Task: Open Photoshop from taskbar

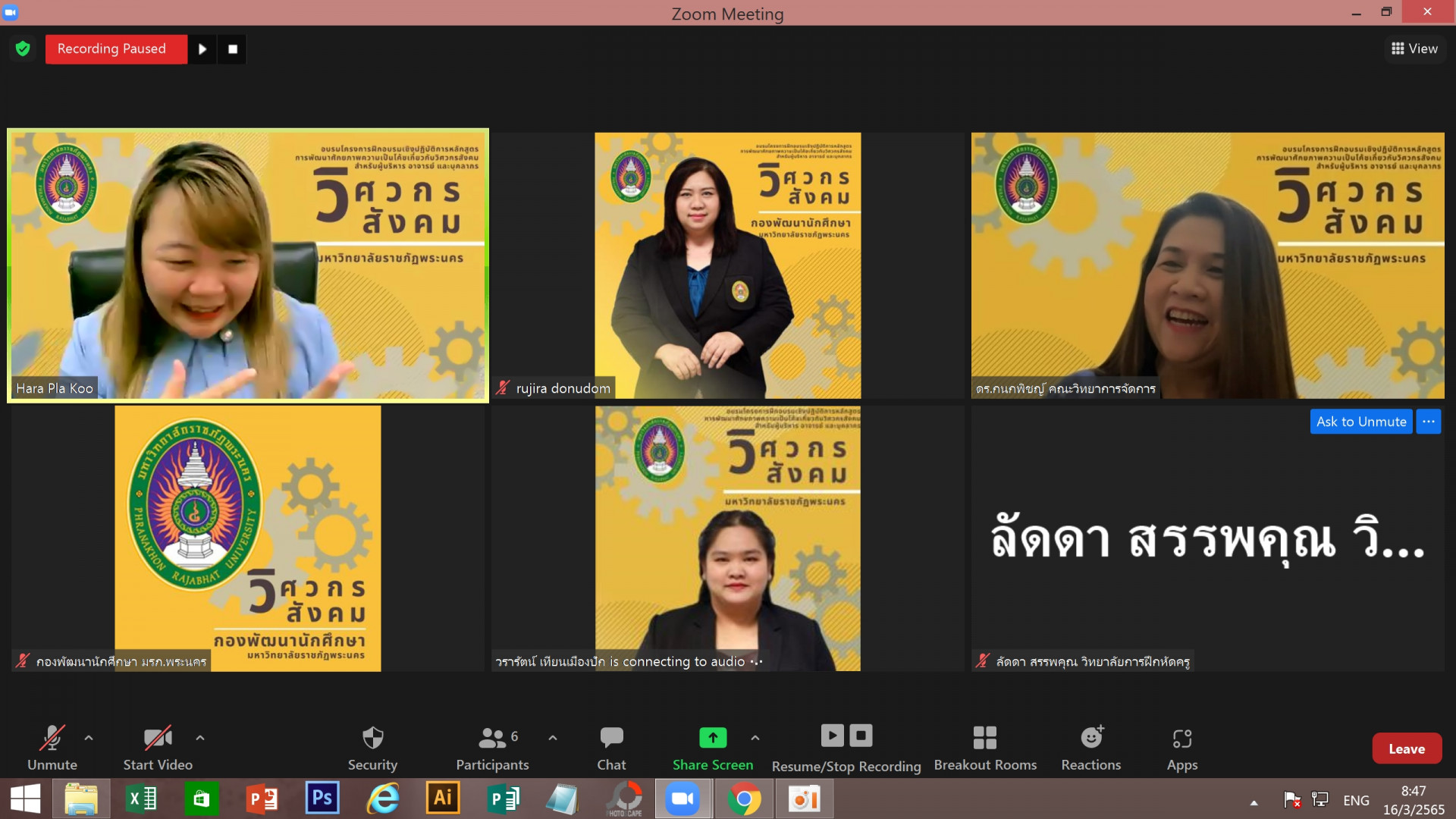Action: coord(322,799)
